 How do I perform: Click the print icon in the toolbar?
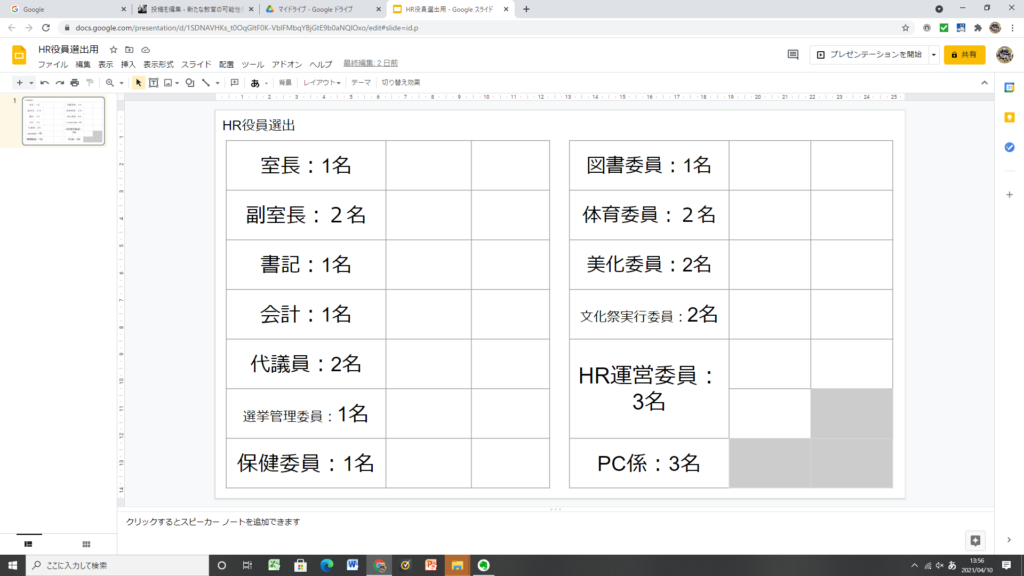pos(75,83)
